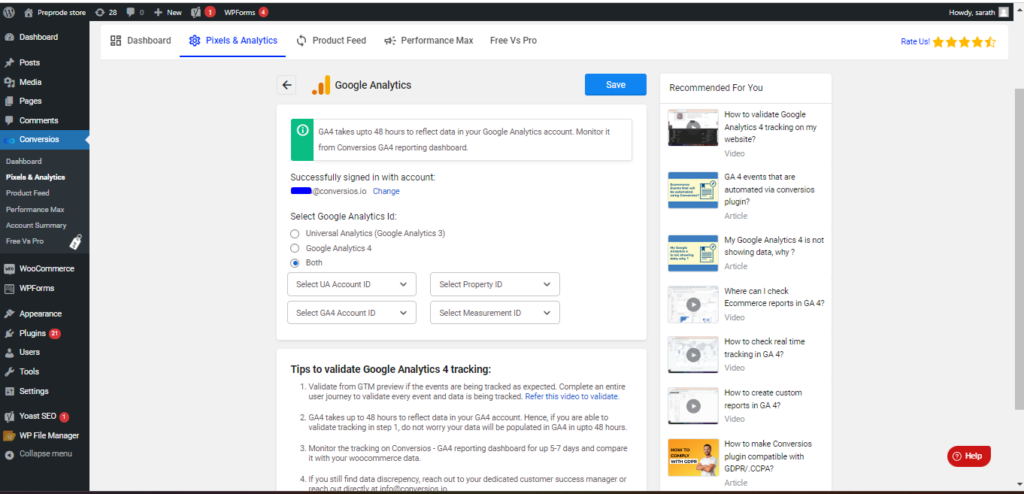Collapse the WordPress sidebar menu
Viewport: 1024px width, 494px height.
pos(44,454)
